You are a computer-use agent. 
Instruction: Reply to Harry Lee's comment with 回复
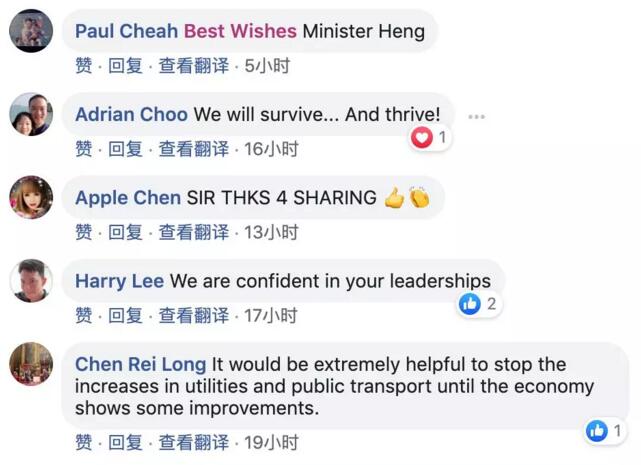click(x=125, y=316)
